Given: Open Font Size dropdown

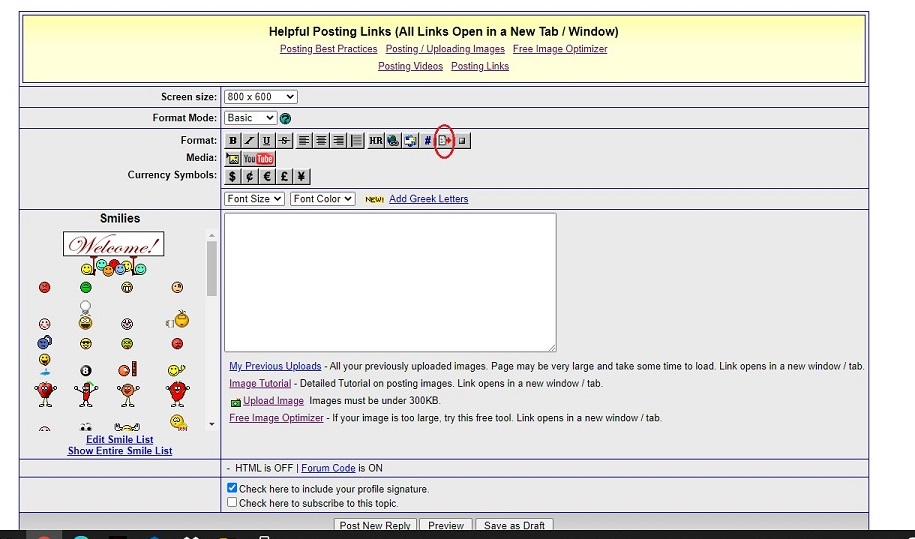Looking at the screenshot, I should pos(254,199).
